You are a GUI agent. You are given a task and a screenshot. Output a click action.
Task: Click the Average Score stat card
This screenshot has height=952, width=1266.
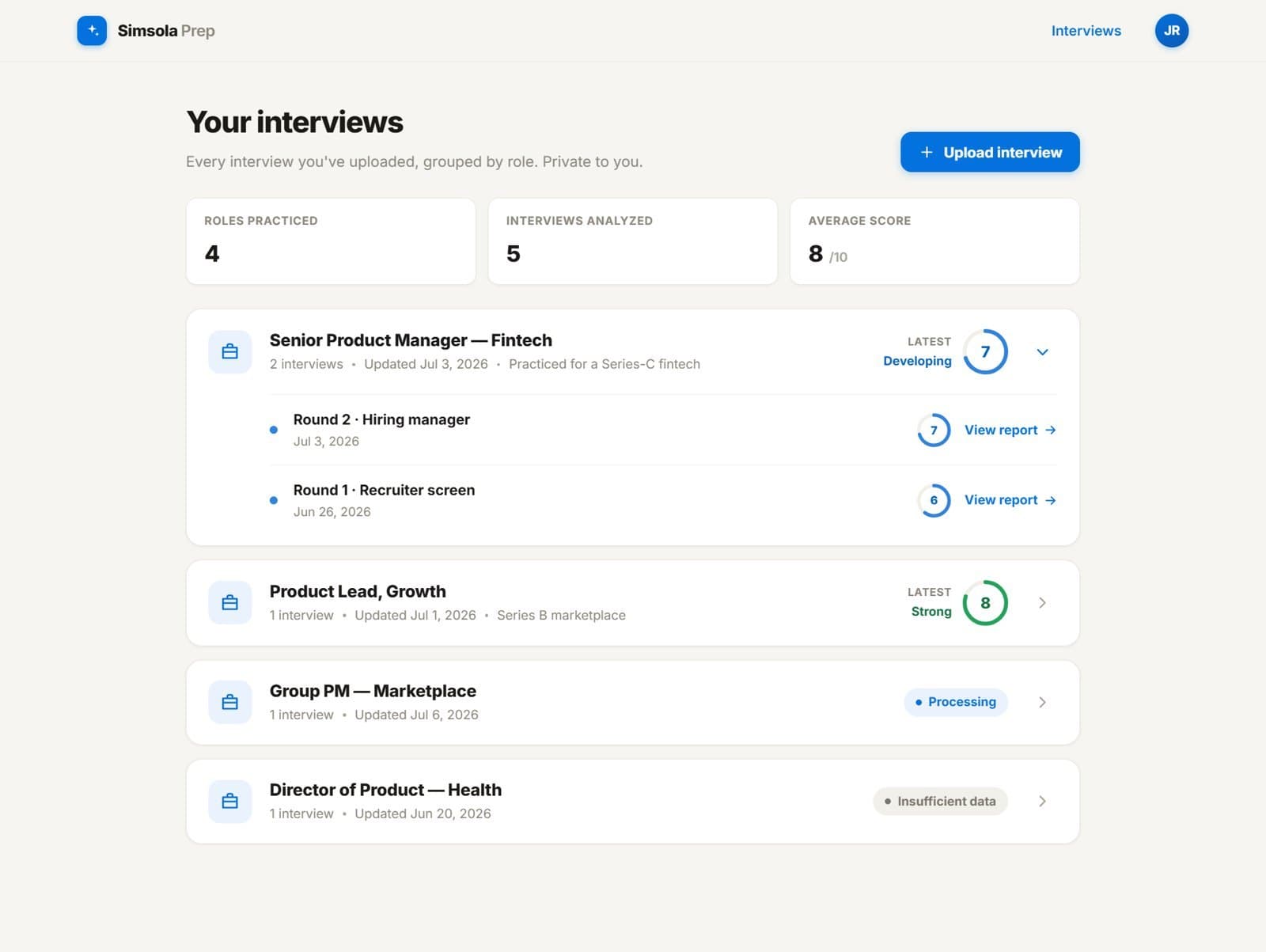pyautogui.click(x=934, y=241)
